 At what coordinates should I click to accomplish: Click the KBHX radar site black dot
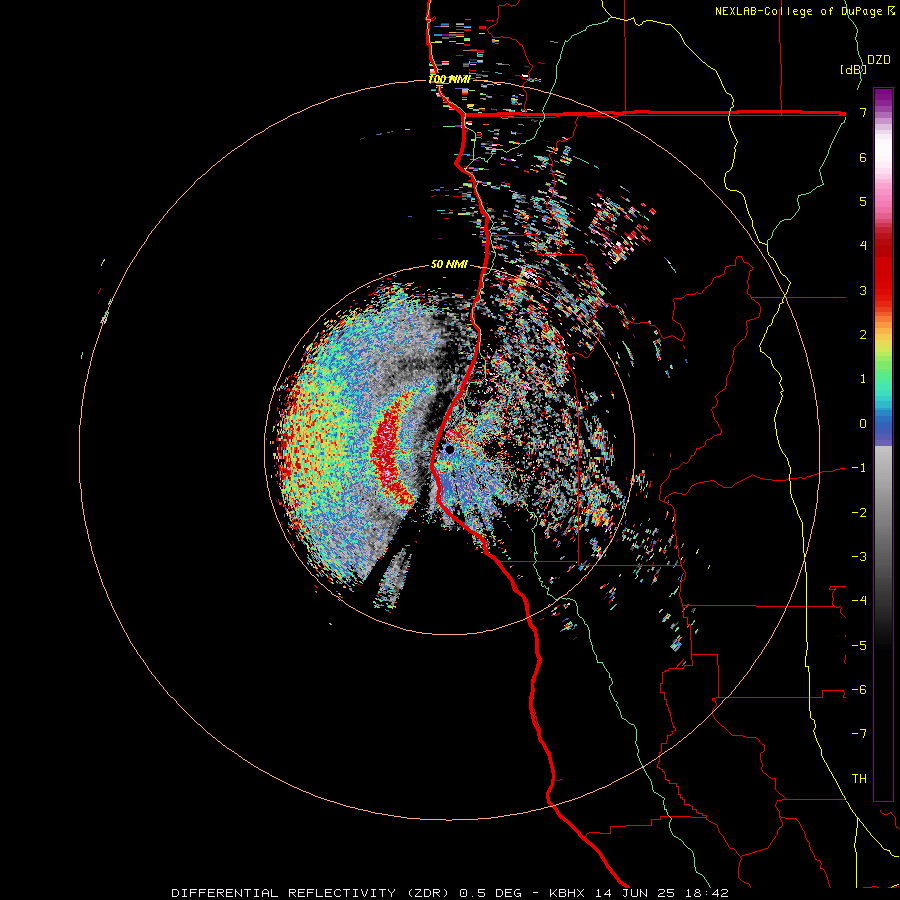pos(449,449)
